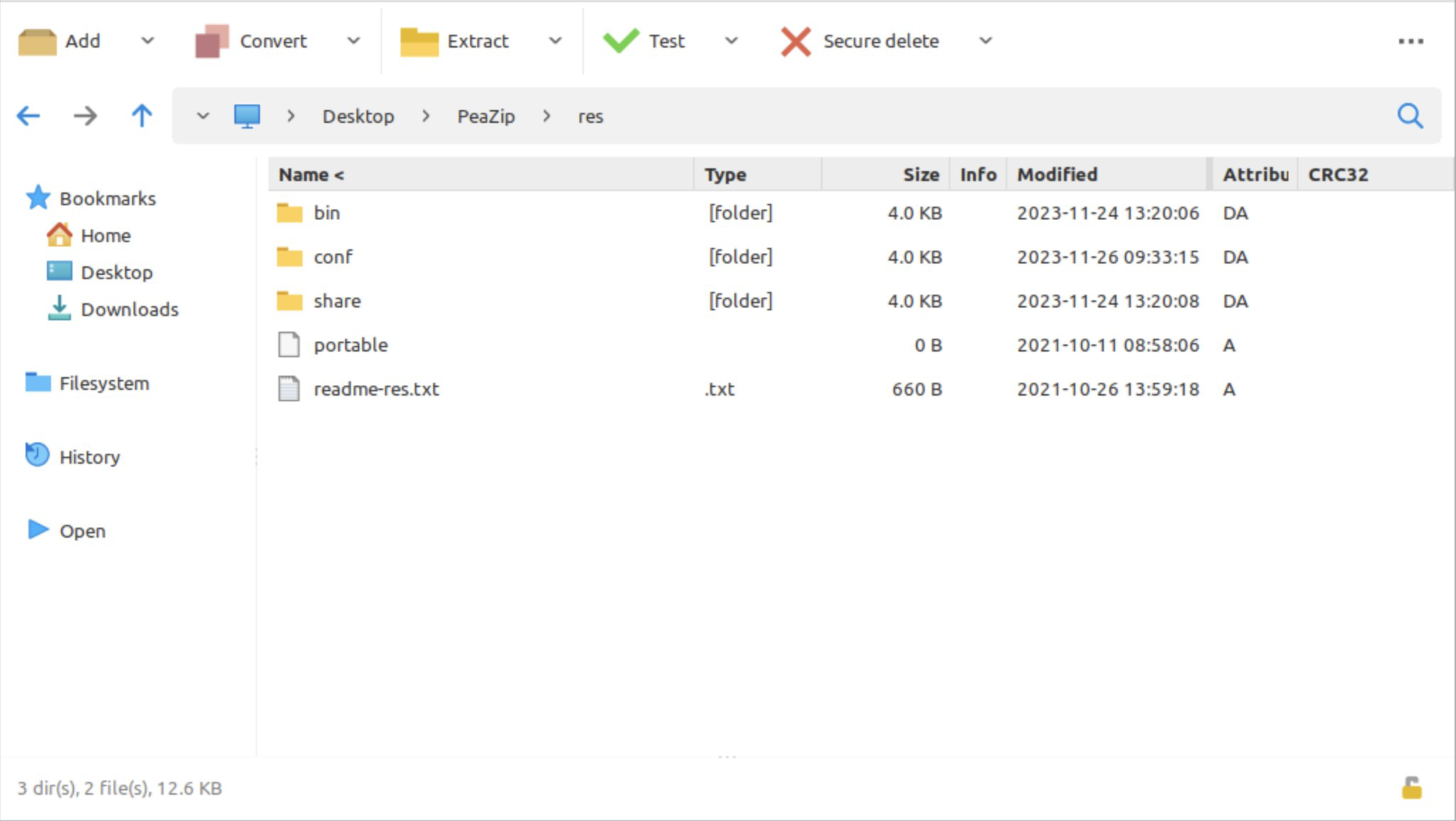Go forward with the right arrow
Screen dimensions: 1456x821
tap(85, 116)
